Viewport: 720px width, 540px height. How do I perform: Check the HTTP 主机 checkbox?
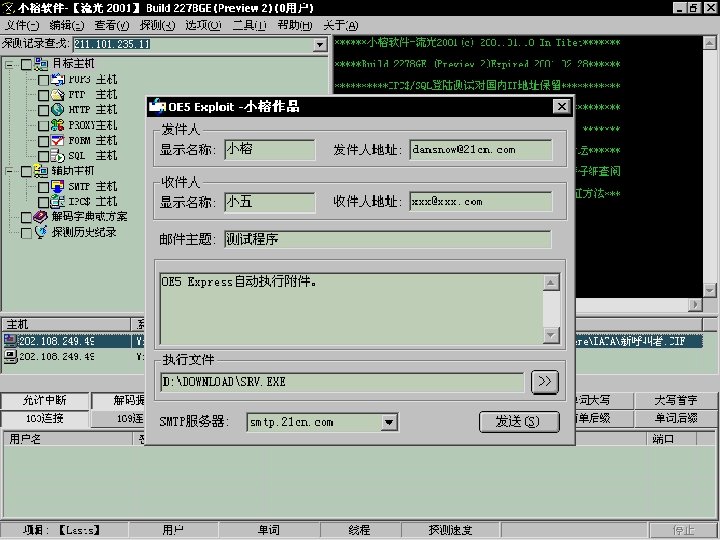43,111
